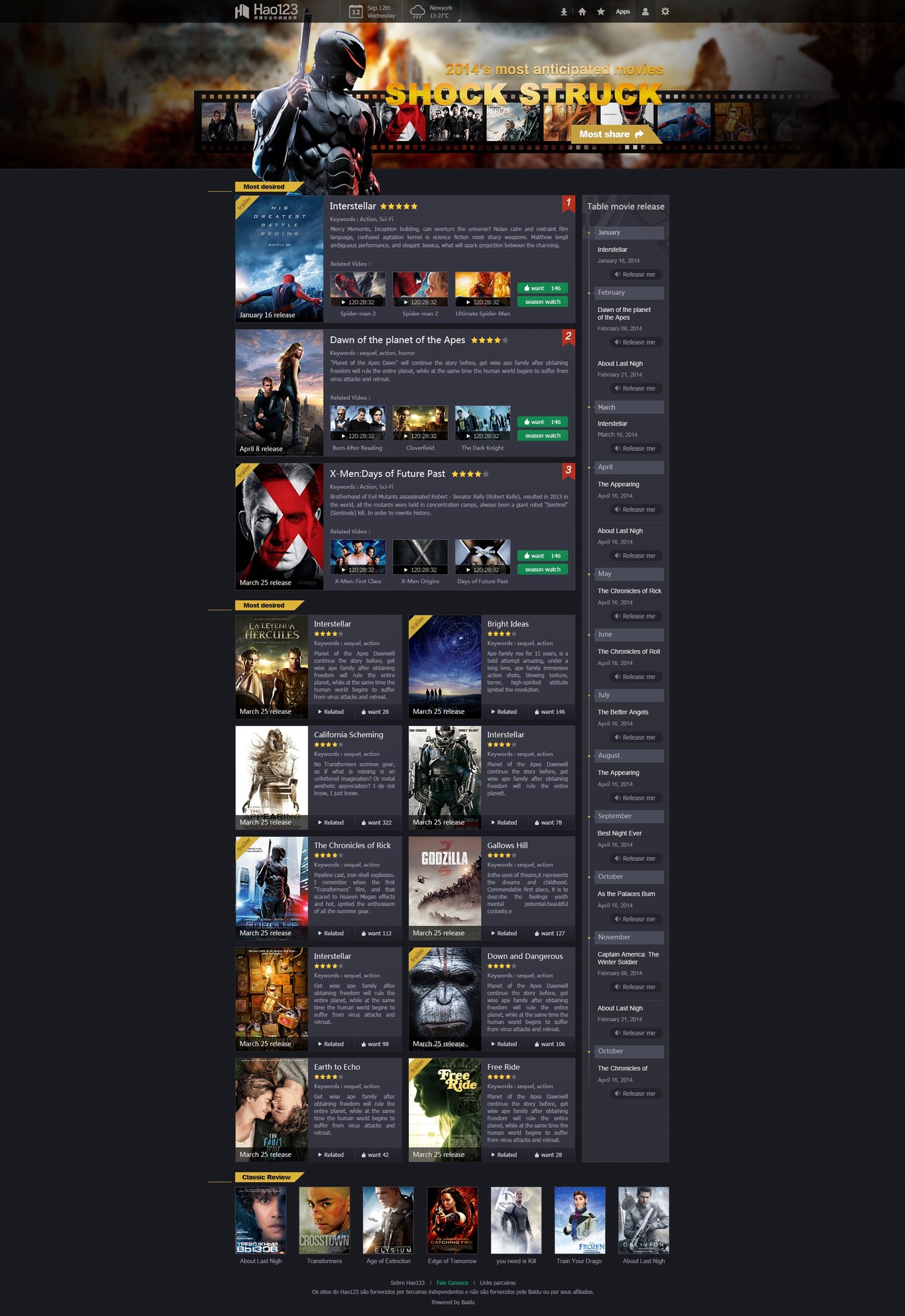Click Related on Bright Ideas card
This screenshot has height=1316, width=905.
tap(503, 712)
